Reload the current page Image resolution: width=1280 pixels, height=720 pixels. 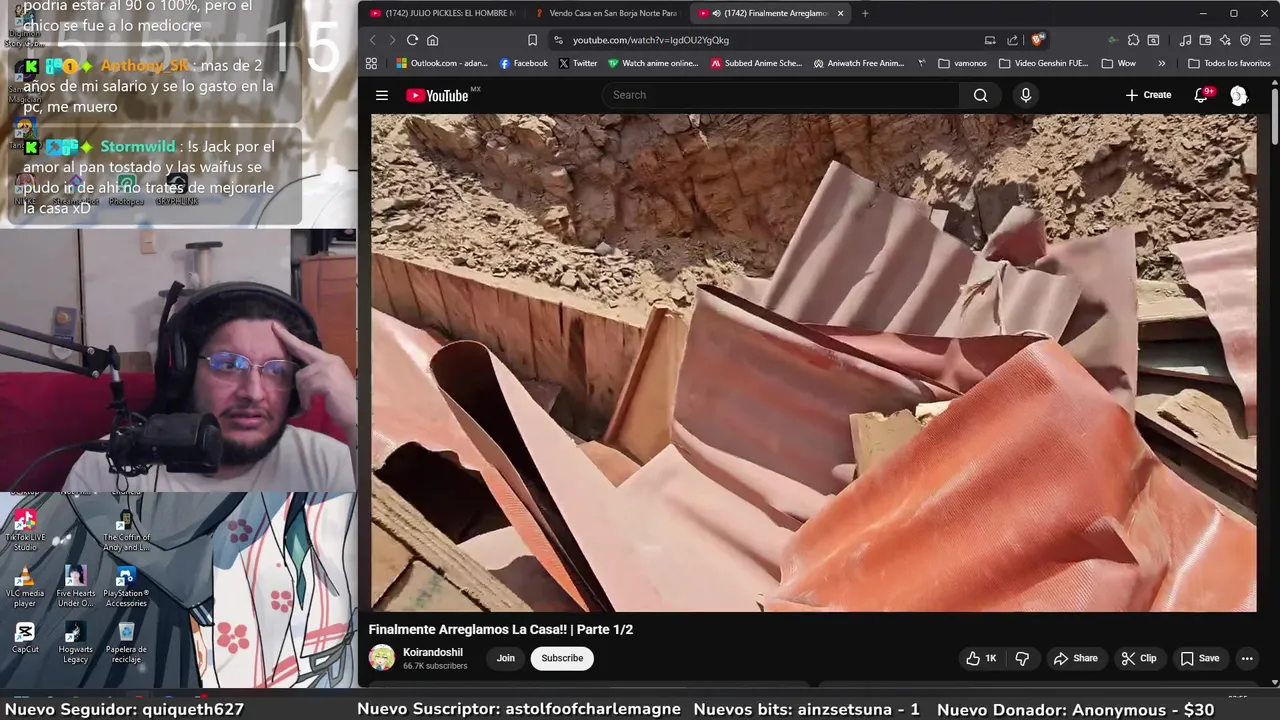point(412,40)
